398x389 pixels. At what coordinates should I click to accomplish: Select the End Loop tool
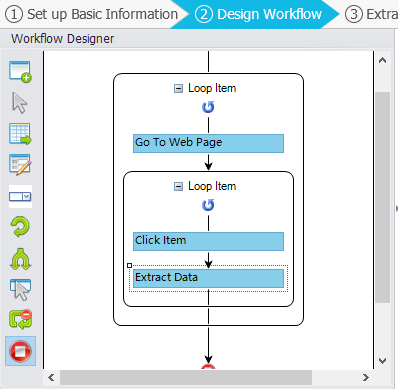(20, 320)
